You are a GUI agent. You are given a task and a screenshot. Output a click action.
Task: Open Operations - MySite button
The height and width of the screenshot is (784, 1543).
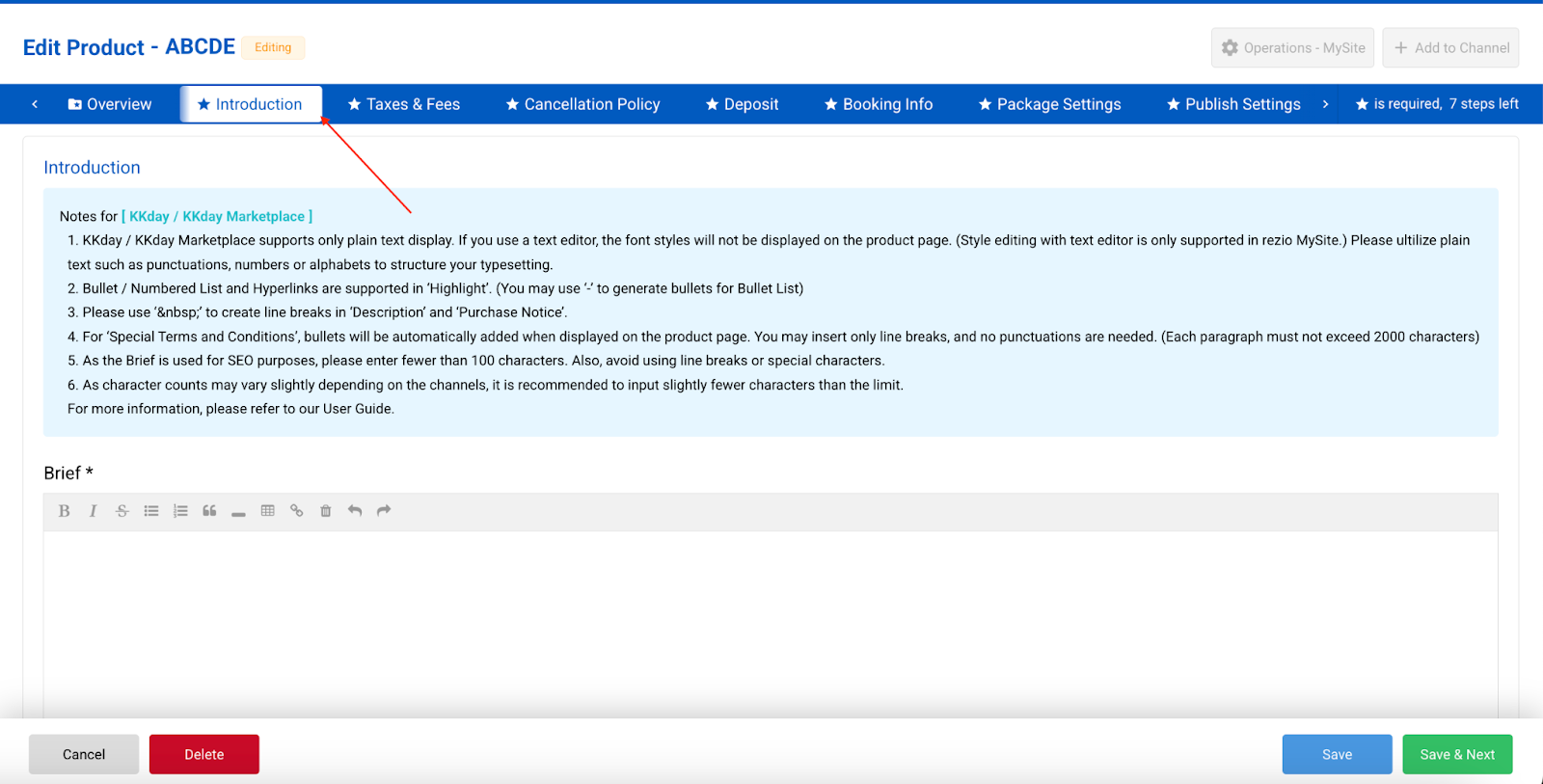1294,47
